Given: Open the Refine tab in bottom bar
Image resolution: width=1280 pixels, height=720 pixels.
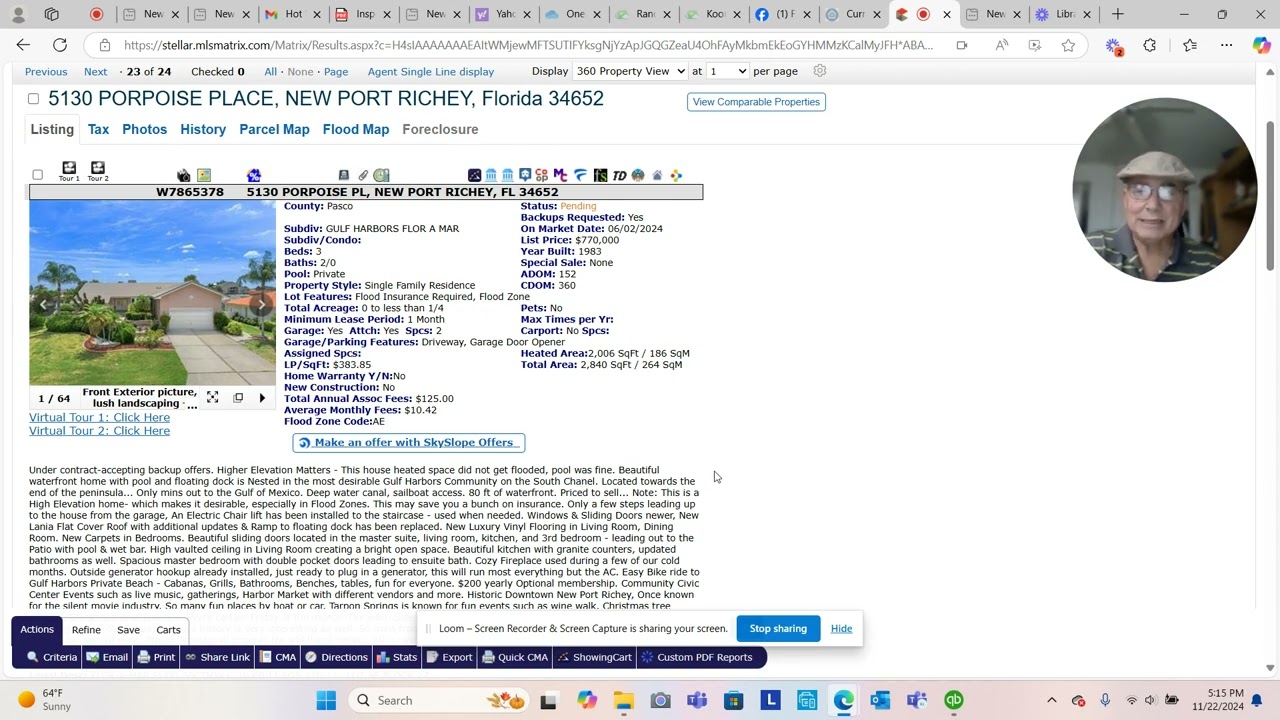Looking at the screenshot, I should point(86,630).
